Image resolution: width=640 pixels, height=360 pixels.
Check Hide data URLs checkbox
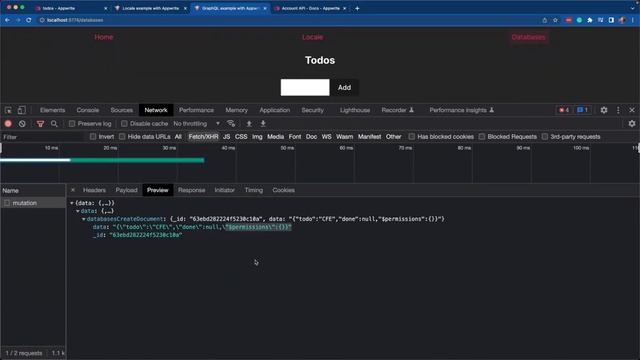pos(122,137)
